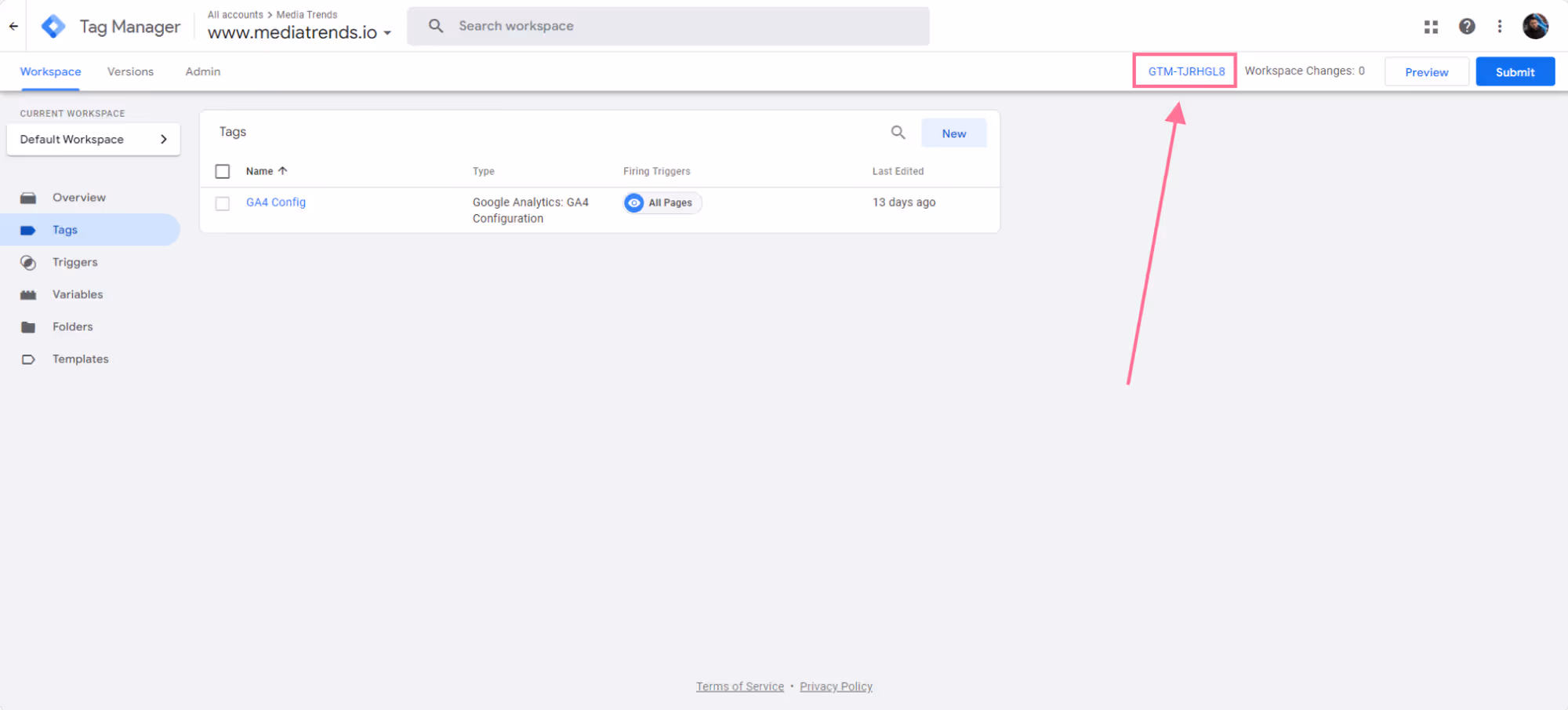Click the Triggers sidebar icon
This screenshot has width=1568, height=710.
[x=28, y=263]
